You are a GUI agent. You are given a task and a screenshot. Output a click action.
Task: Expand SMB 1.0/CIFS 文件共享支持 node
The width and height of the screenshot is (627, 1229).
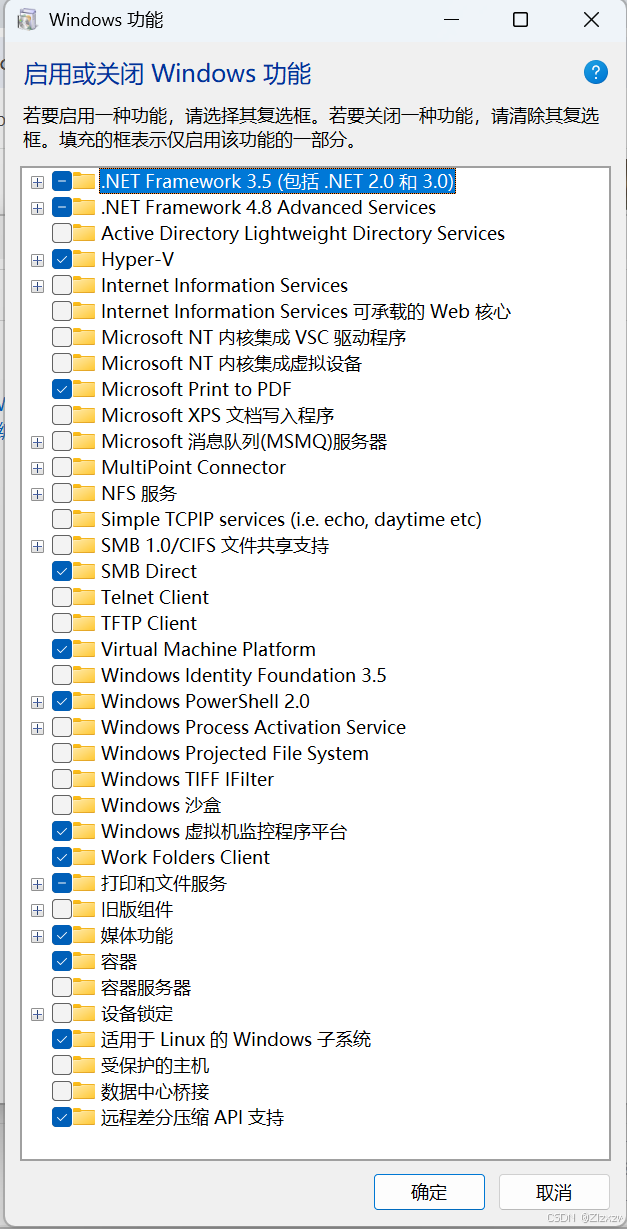37,546
